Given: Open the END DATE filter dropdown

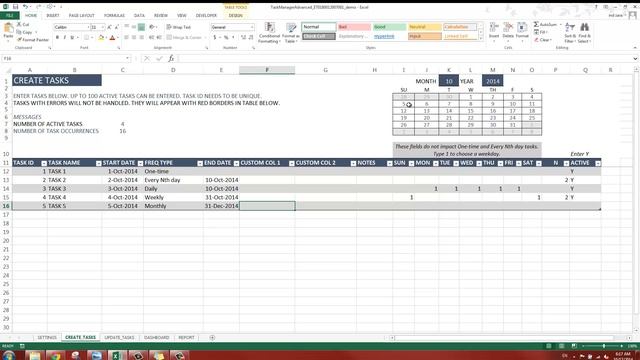Looking at the screenshot, I should tap(236, 163).
